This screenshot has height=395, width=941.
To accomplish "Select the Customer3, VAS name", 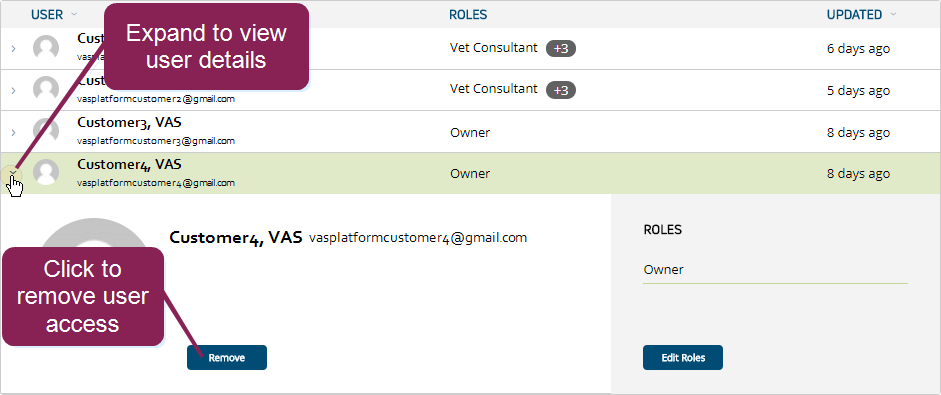I will click(x=130, y=122).
